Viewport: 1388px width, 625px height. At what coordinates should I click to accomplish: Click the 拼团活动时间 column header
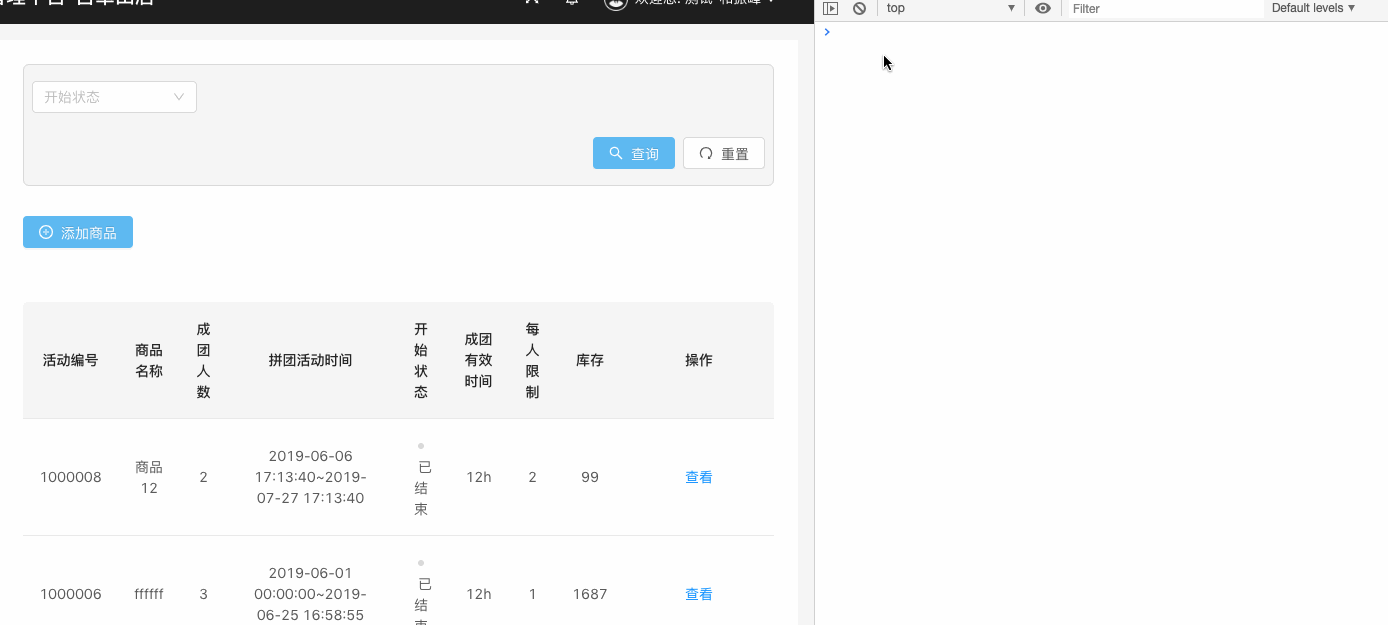pos(310,360)
